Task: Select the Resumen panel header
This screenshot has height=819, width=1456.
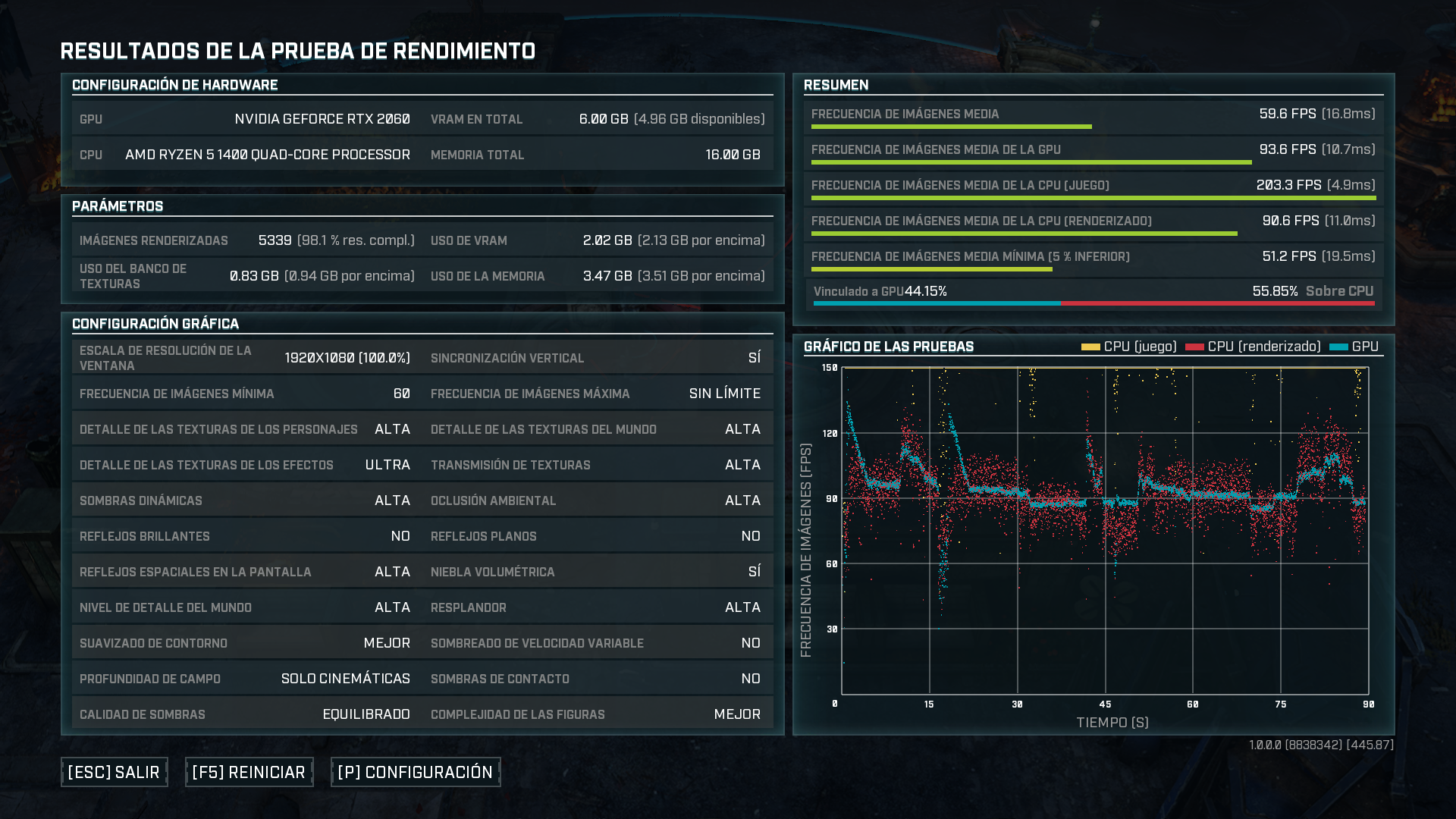Action: pos(836,85)
